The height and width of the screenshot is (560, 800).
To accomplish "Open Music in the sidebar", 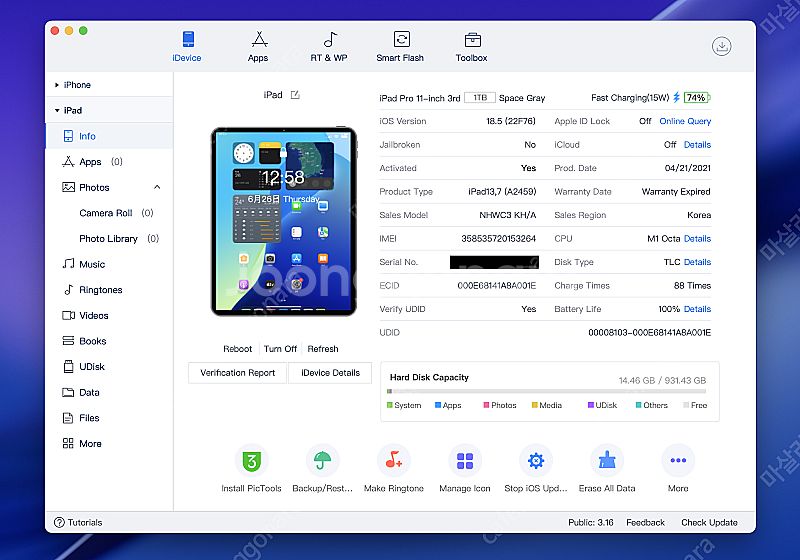I will tap(84, 264).
